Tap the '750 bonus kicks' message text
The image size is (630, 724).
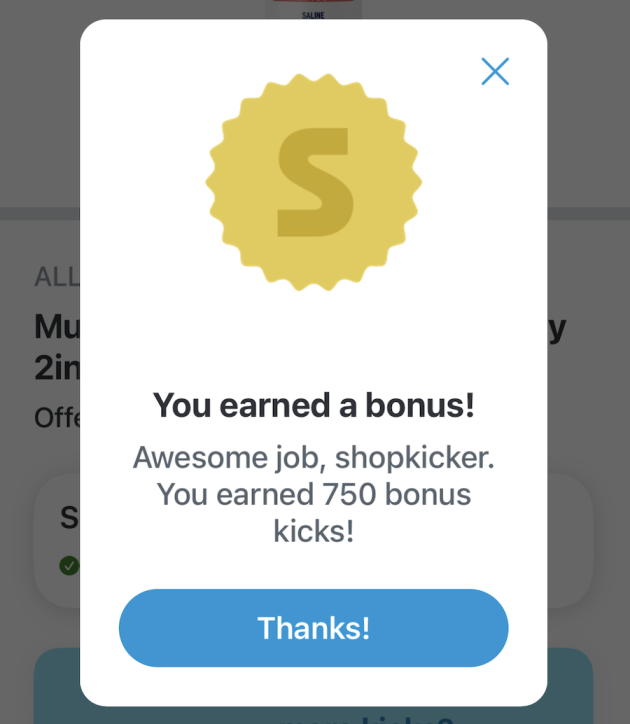click(x=314, y=494)
